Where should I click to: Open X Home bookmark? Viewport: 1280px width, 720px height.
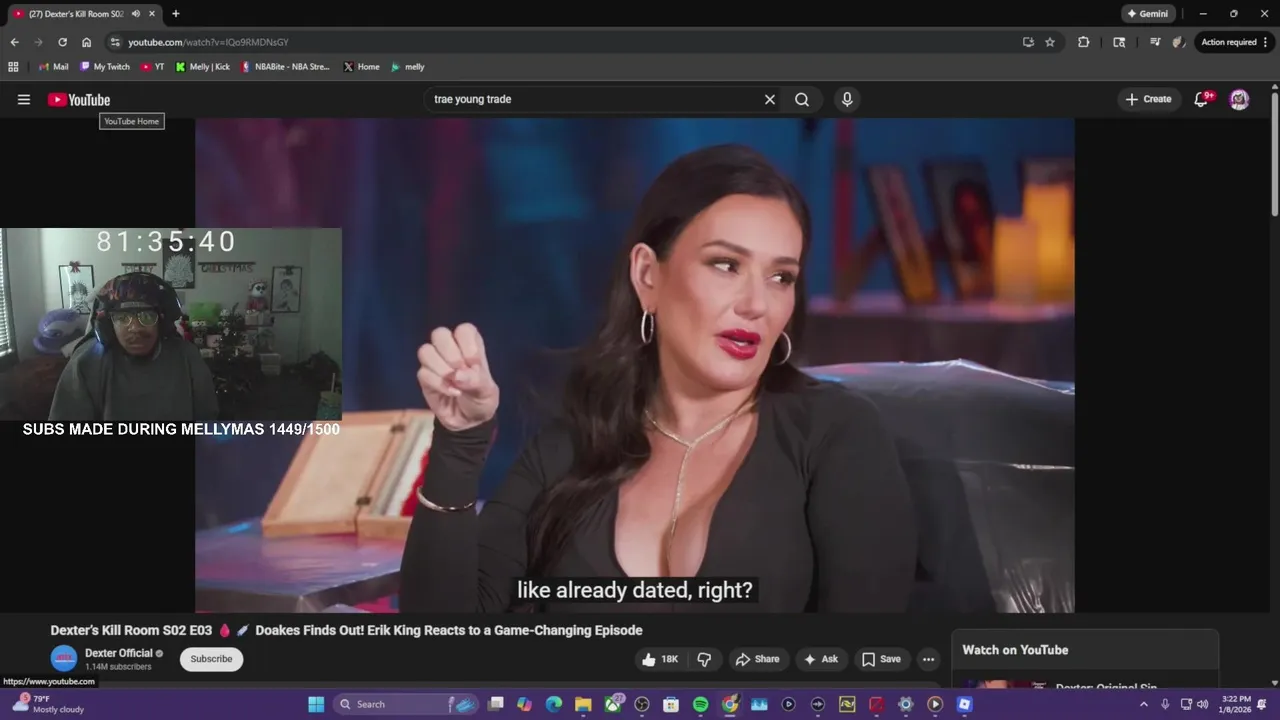(x=361, y=67)
